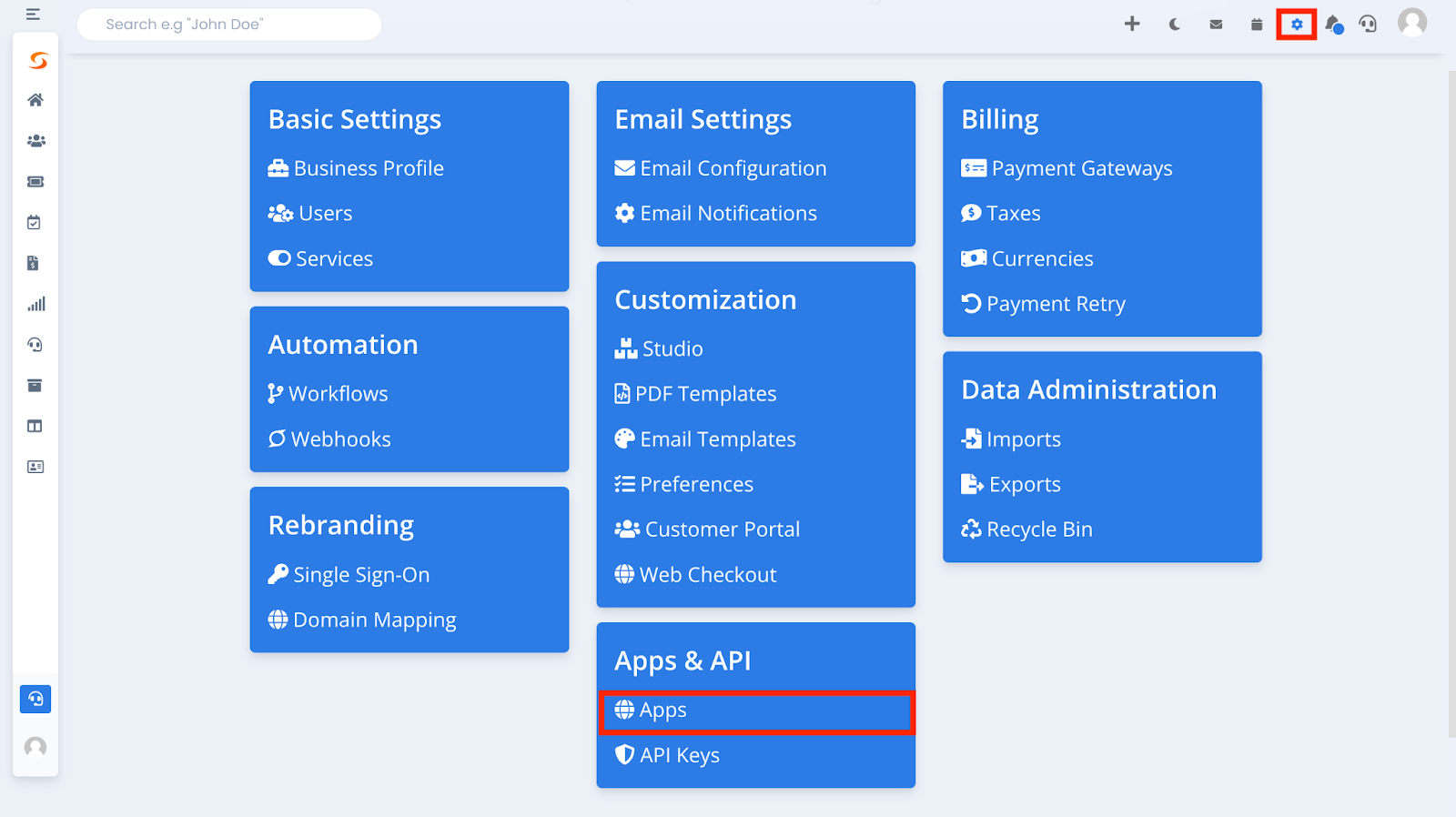Click the blue headset chat button
The image size is (1456, 817).
(x=35, y=699)
